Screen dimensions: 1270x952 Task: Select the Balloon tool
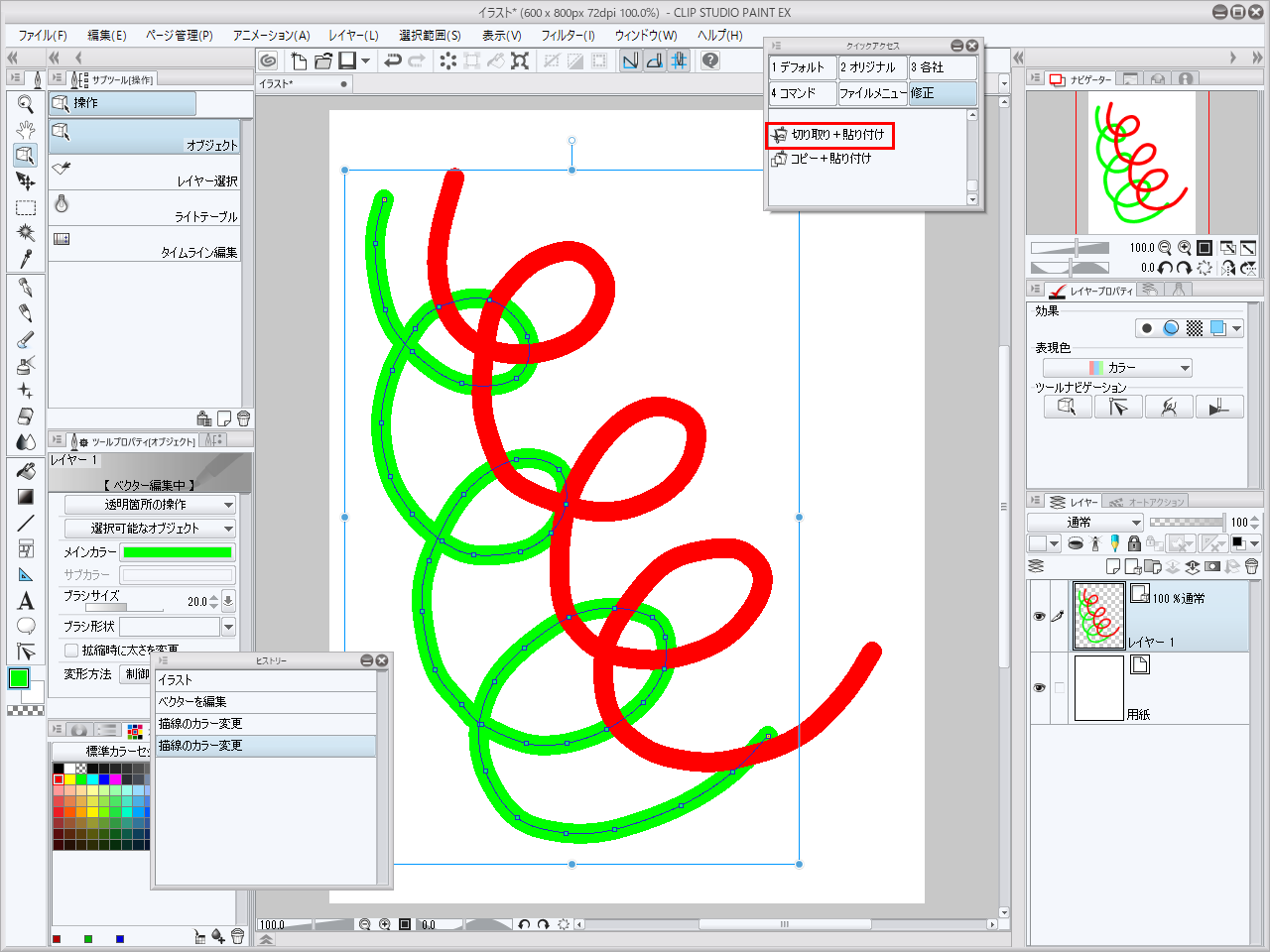tap(26, 626)
